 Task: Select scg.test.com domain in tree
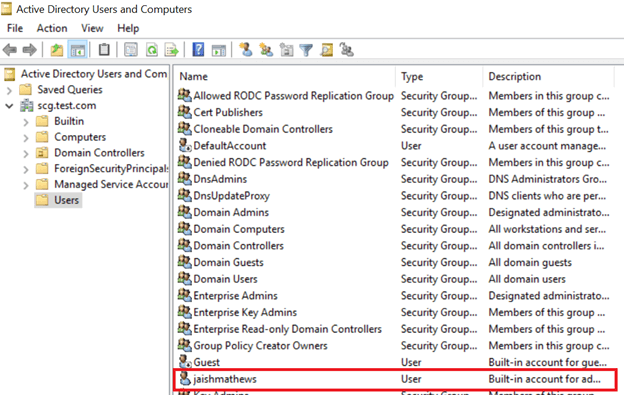(66, 105)
